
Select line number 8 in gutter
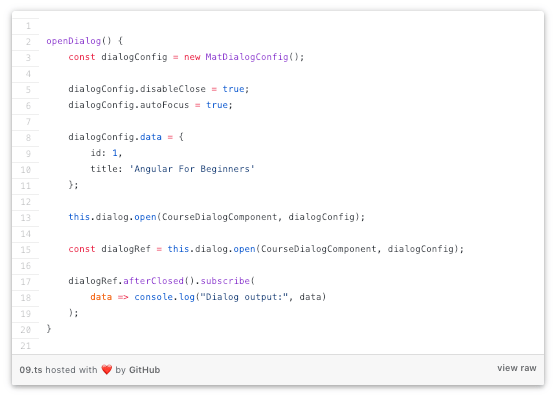(x=28, y=138)
